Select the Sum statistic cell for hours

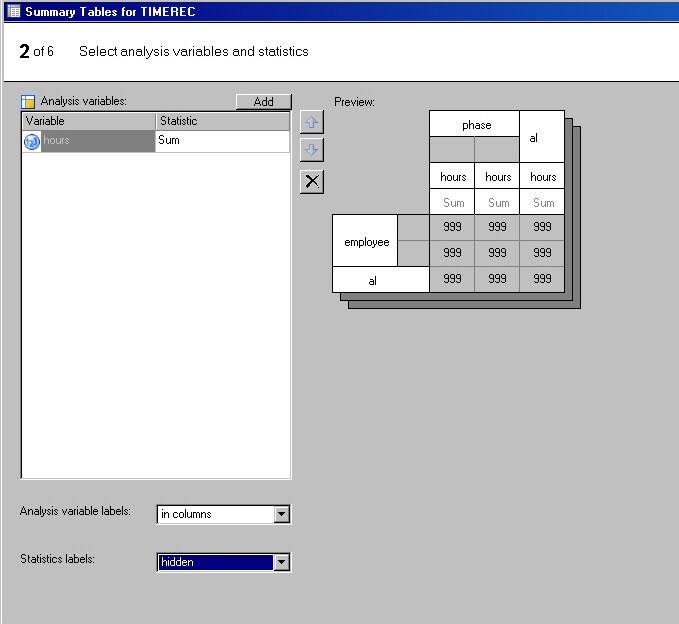222,141
